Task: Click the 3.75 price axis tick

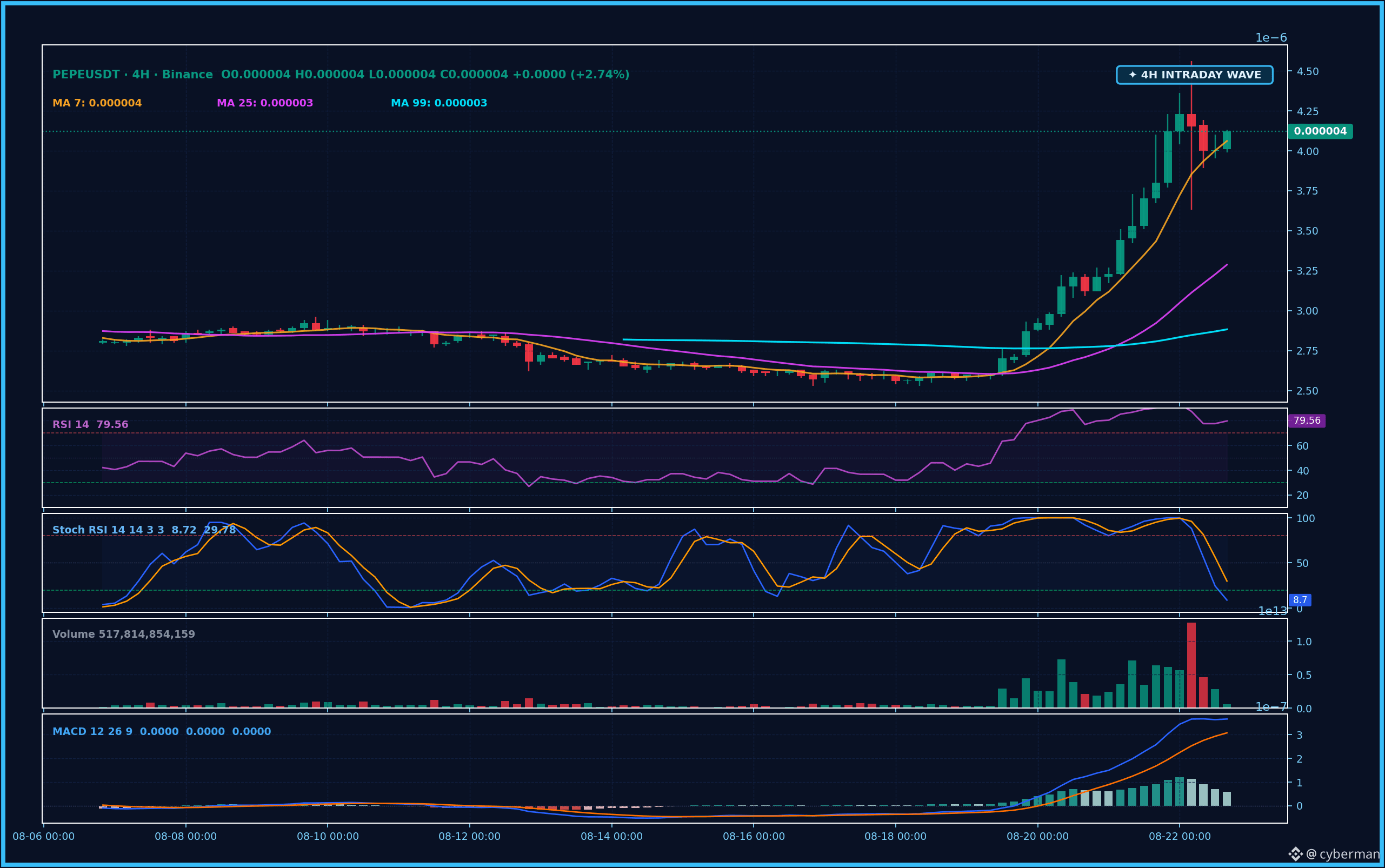Action: [1308, 191]
